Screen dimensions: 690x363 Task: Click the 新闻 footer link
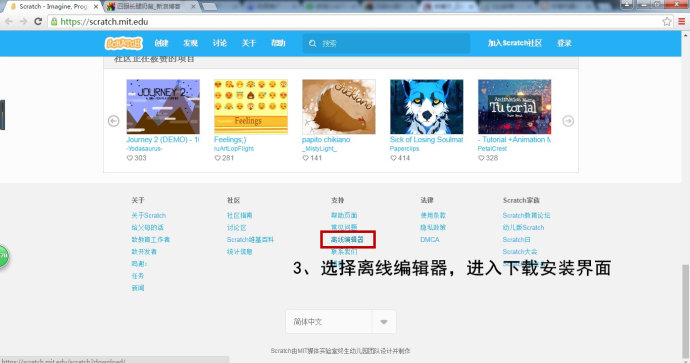click(138, 288)
